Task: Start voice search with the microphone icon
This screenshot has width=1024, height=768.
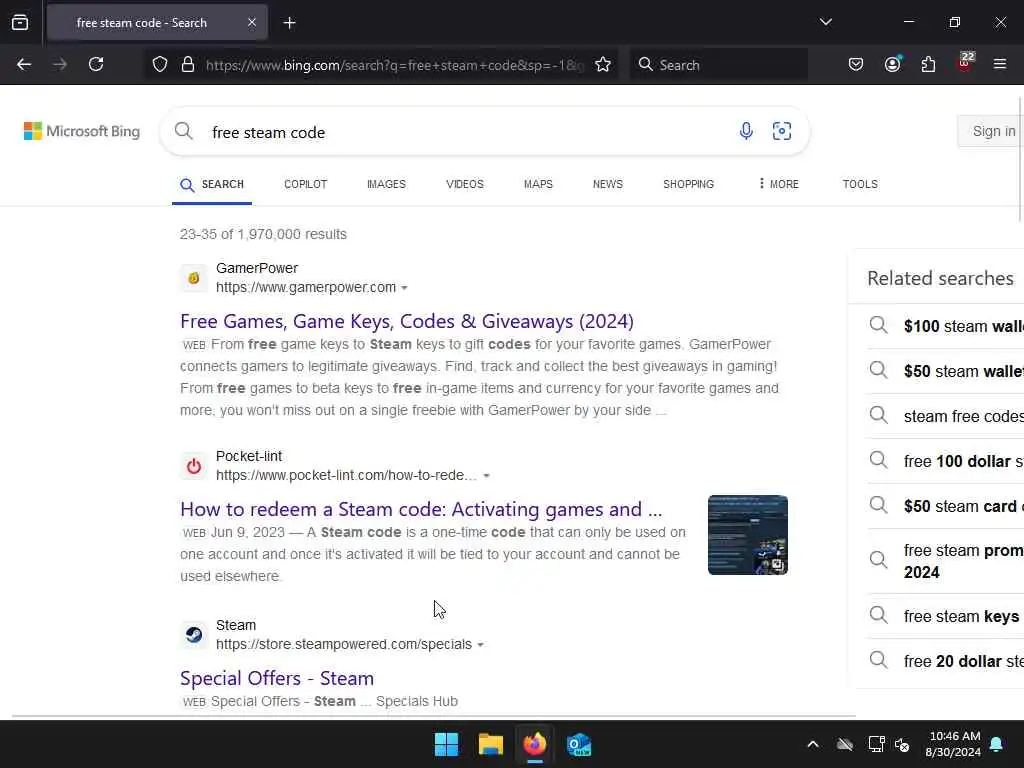Action: pyautogui.click(x=746, y=131)
